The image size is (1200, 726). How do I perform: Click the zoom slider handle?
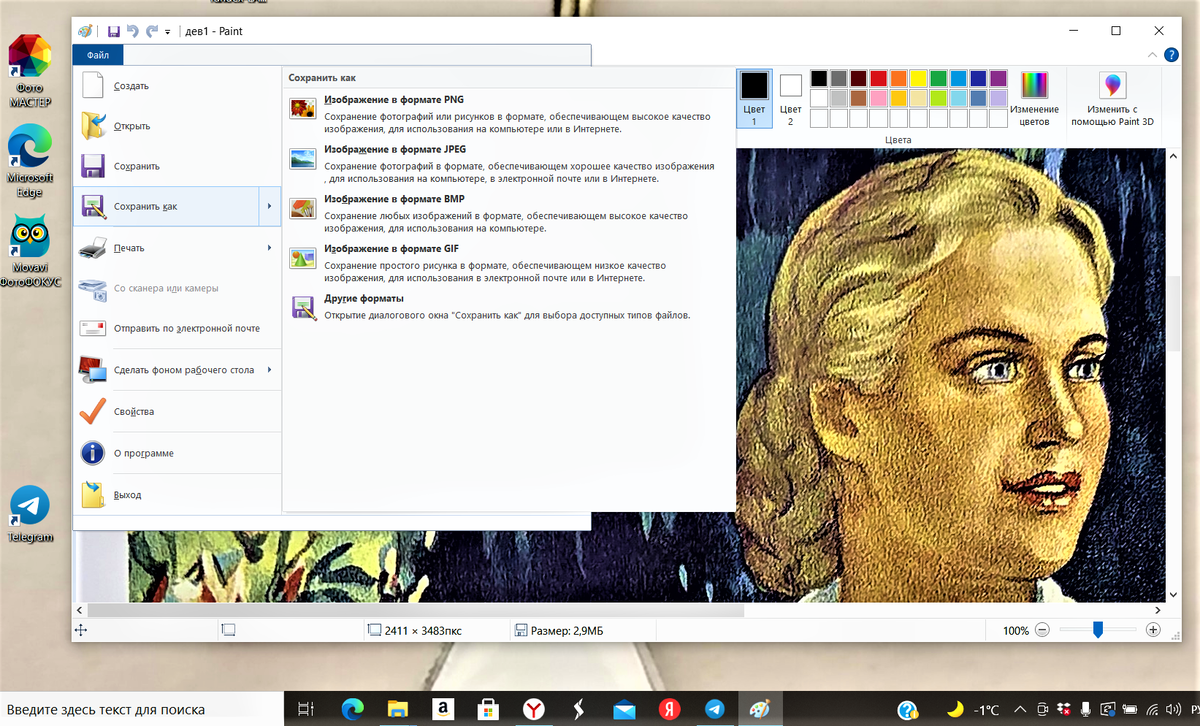coord(1098,629)
